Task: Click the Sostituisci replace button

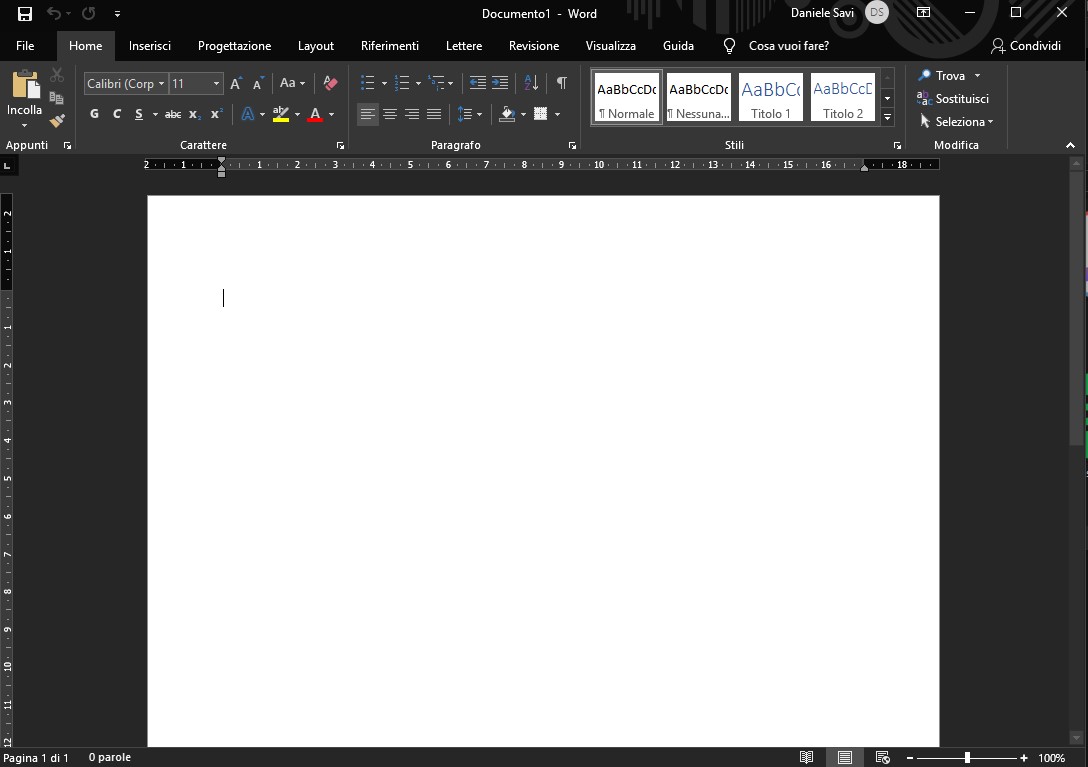Action: click(953, 99)
